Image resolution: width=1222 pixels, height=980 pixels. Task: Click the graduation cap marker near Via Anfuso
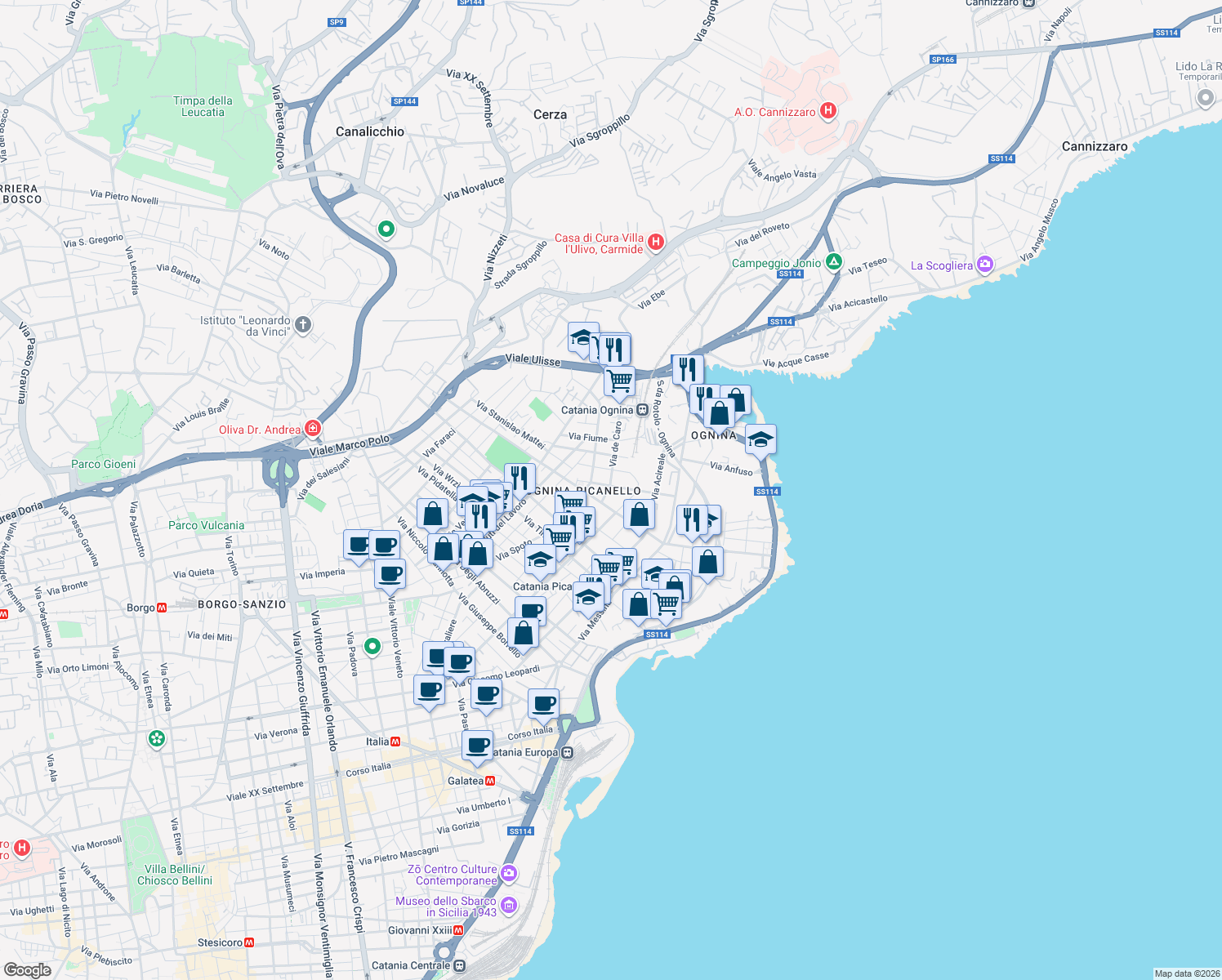click(760, 439)
